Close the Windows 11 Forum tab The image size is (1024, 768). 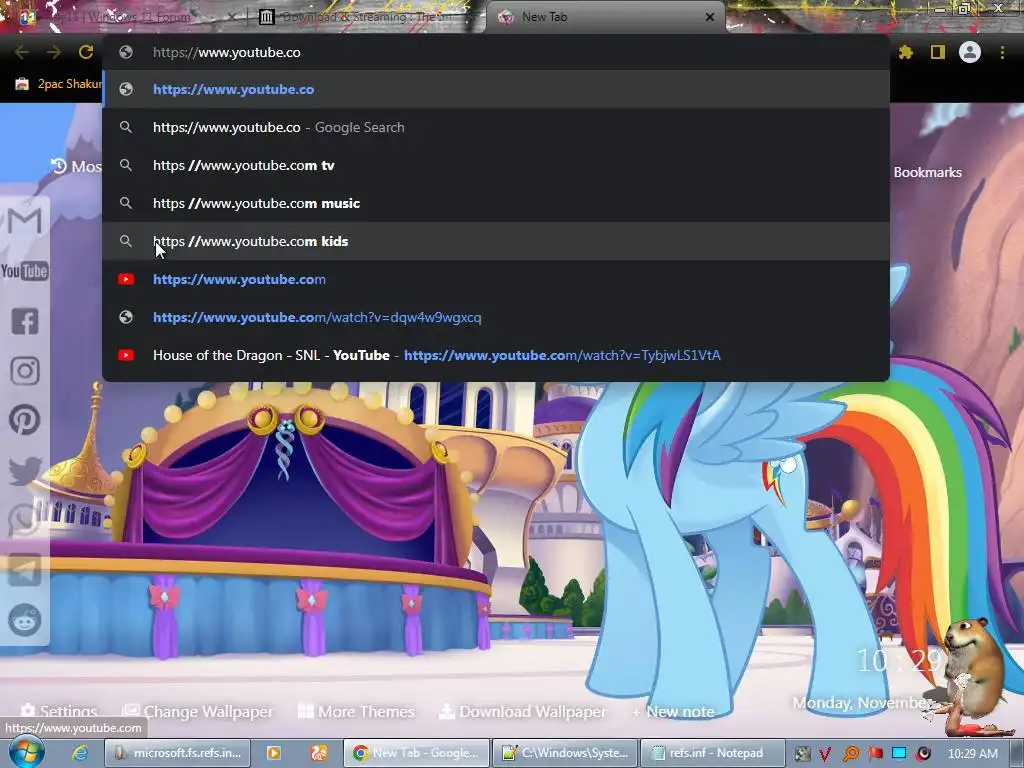point(231,17)
